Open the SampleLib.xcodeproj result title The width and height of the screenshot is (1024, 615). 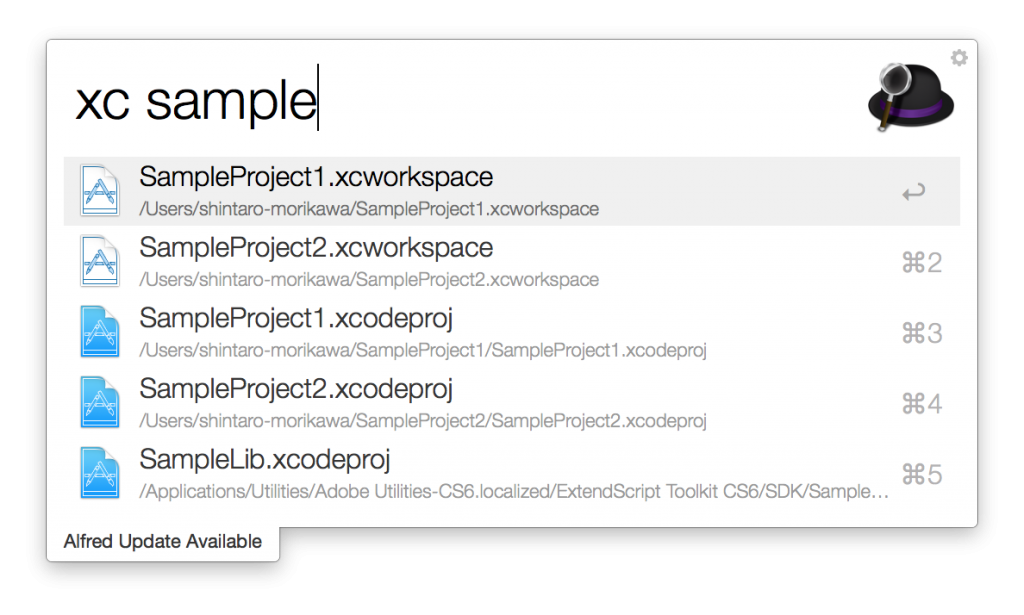264,460
